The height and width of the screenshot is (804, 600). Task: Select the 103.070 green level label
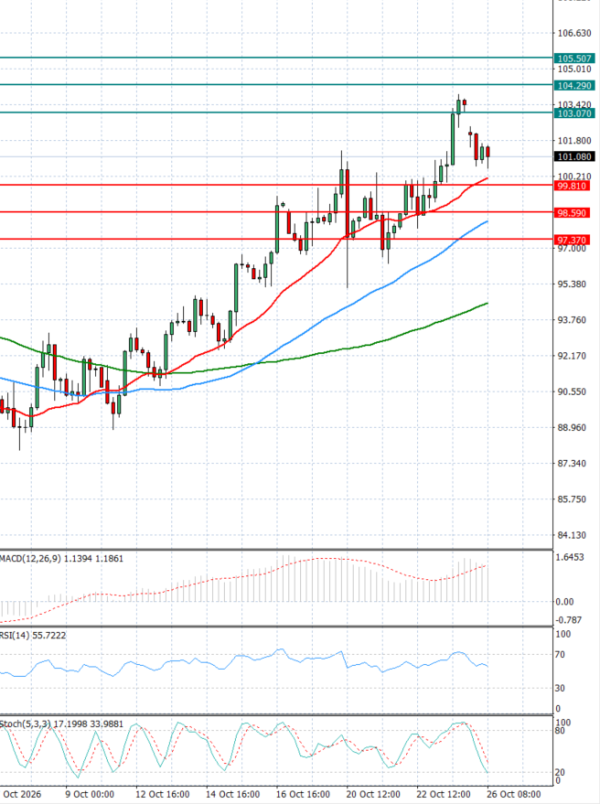pos(574,113)
